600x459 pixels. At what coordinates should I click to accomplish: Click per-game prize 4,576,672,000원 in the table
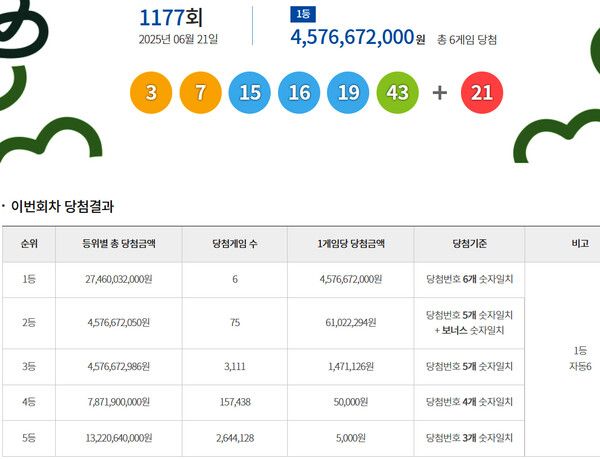point(351,280)
